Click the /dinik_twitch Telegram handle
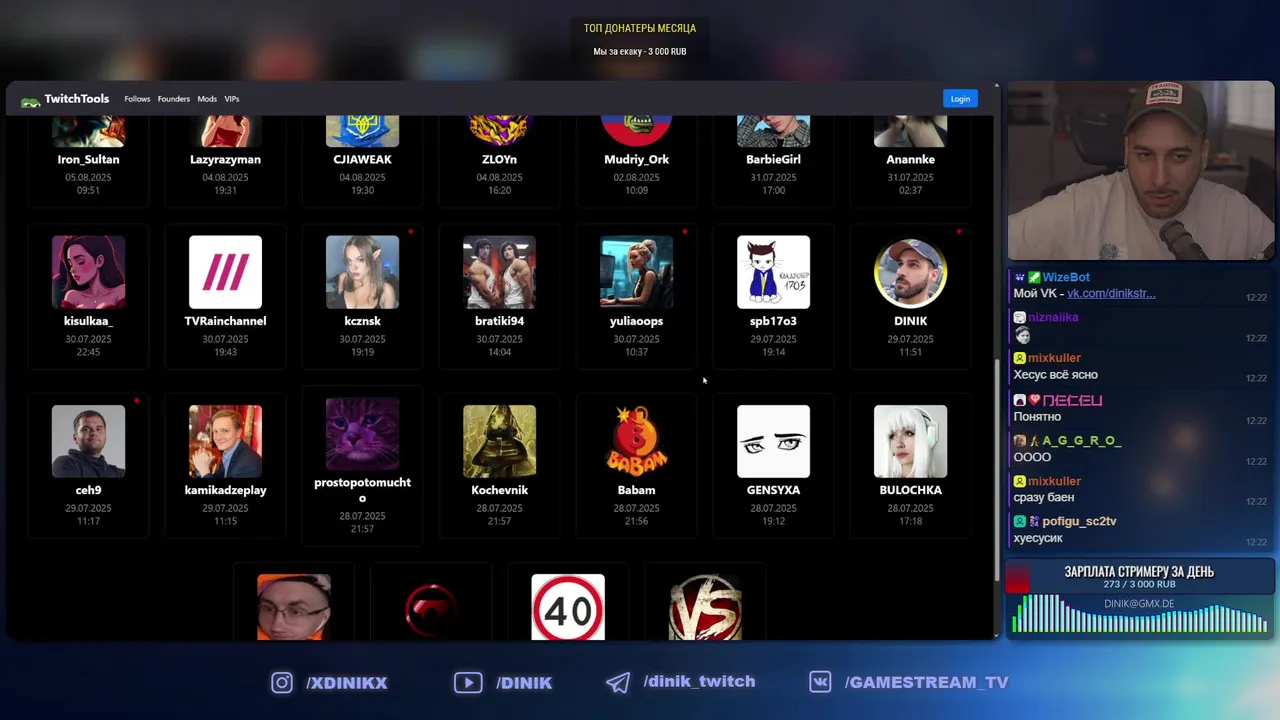 click(699, 682)
